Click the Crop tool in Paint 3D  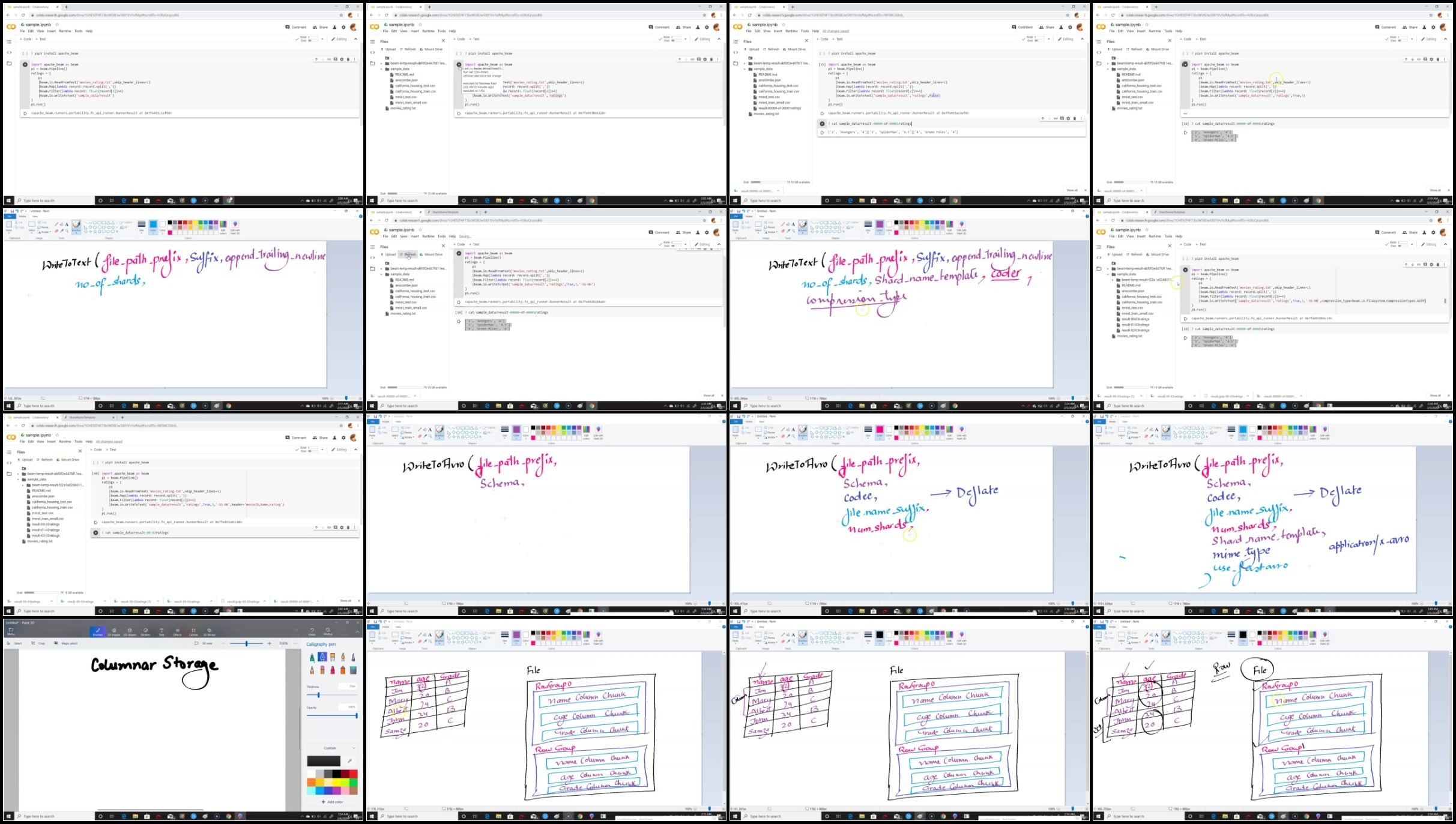point(38,643)
